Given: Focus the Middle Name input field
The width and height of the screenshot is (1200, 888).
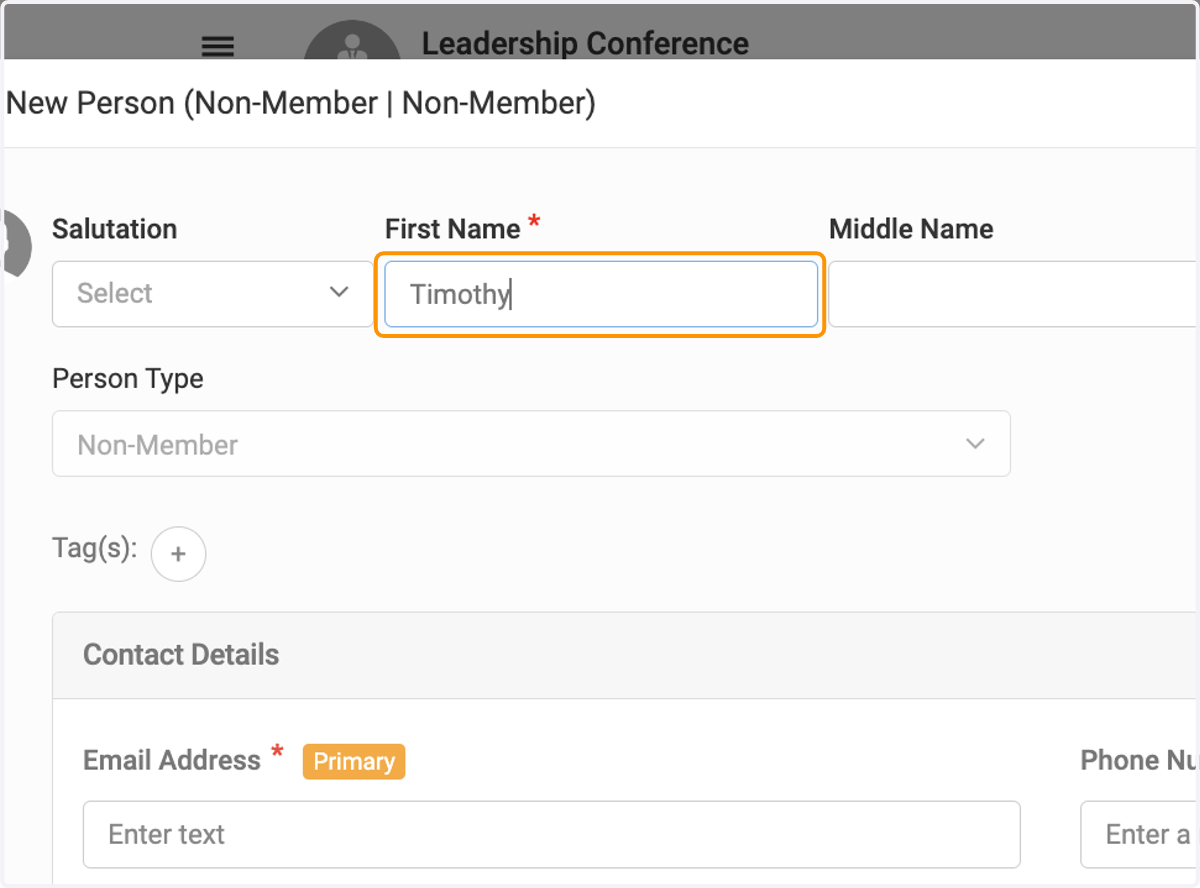Looking at the screenshot, I should [x=1013, y=294].
